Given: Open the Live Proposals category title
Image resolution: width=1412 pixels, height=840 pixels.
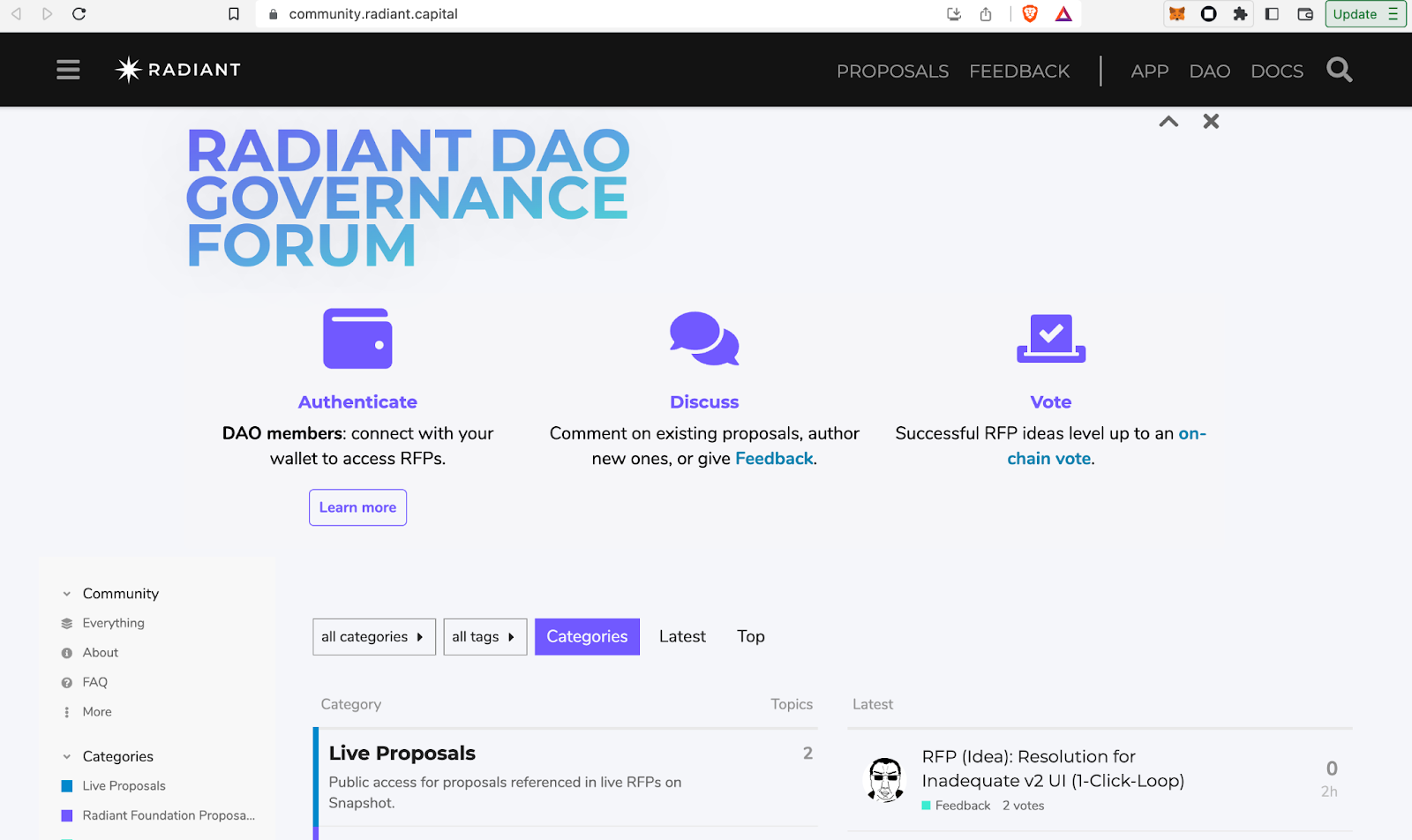Looking at the screenshot, I should coord(402,753).
